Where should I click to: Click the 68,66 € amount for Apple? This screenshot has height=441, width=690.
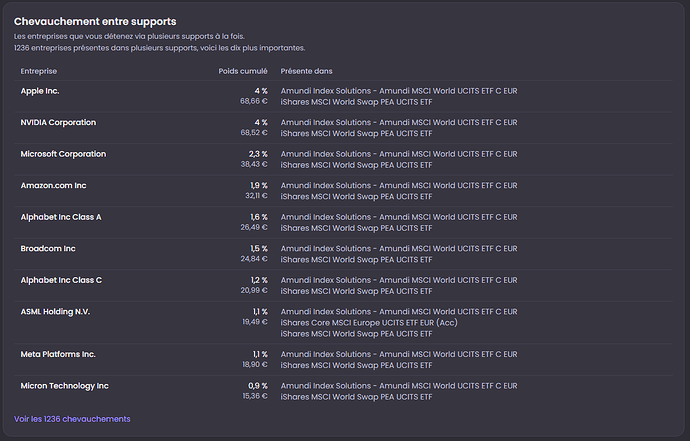[x=254, y=101]
